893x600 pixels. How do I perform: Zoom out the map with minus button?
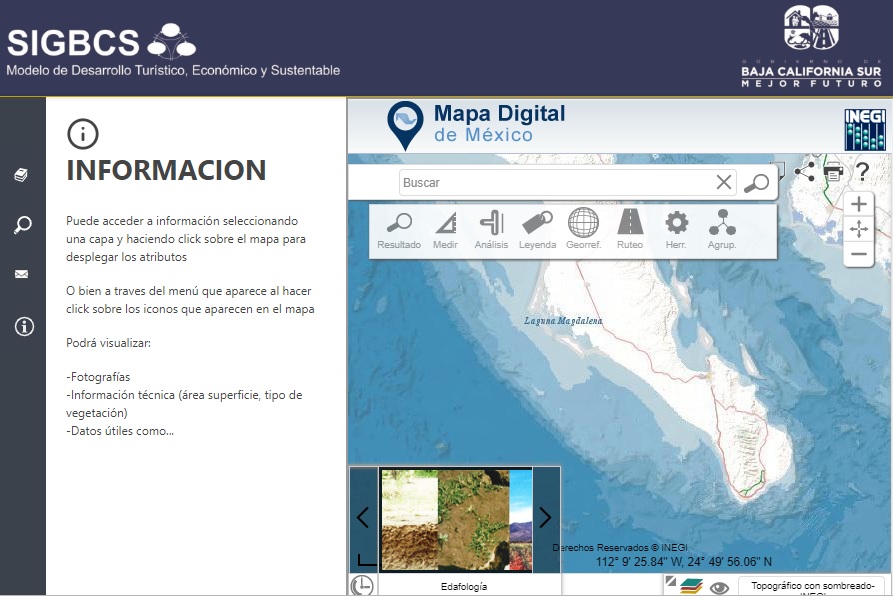pos(858,255)
